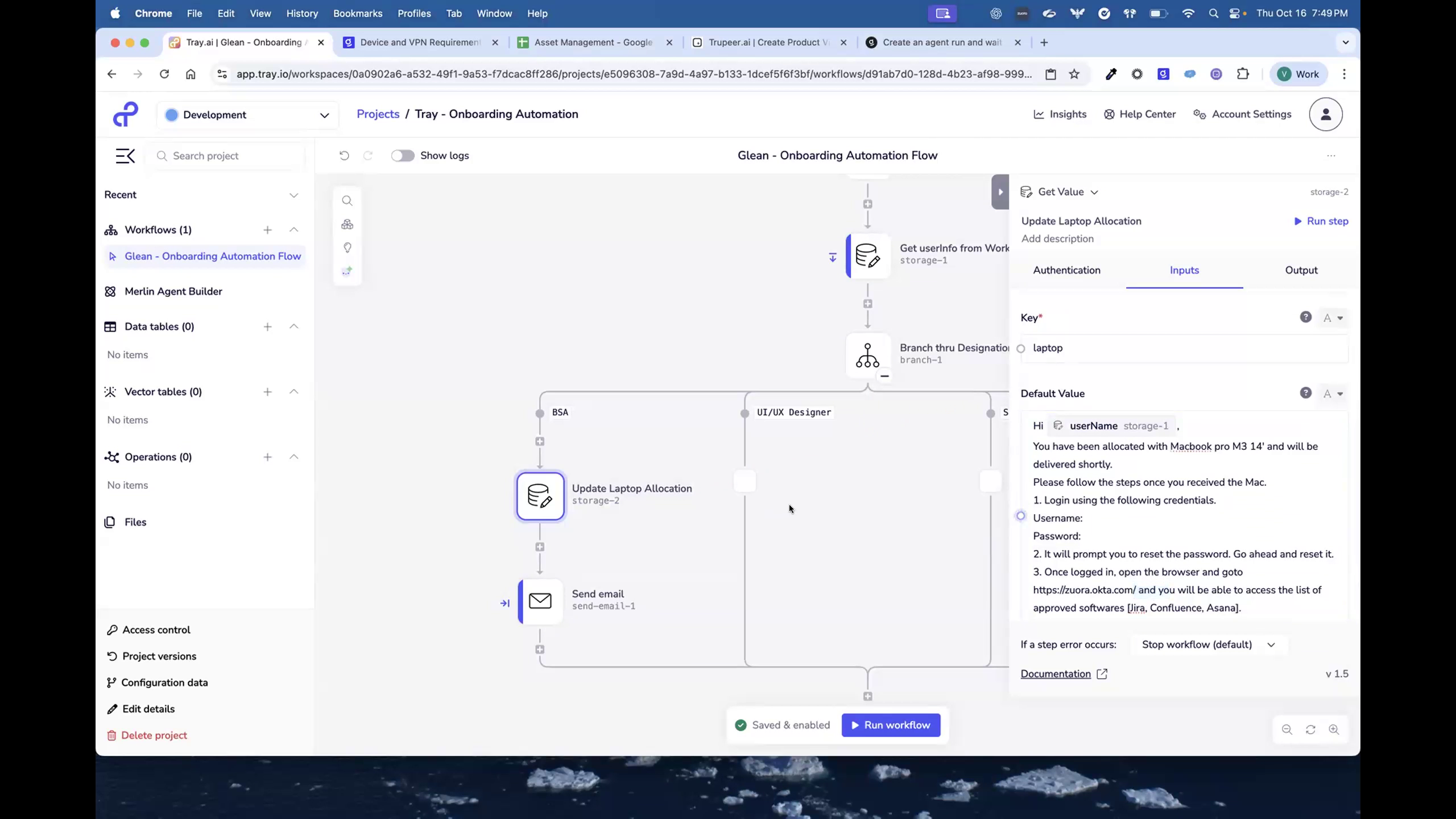Screen dimensions: 1456x819
Task: Select the radio button beside the Default Value editor
Action: [1020, 515]
